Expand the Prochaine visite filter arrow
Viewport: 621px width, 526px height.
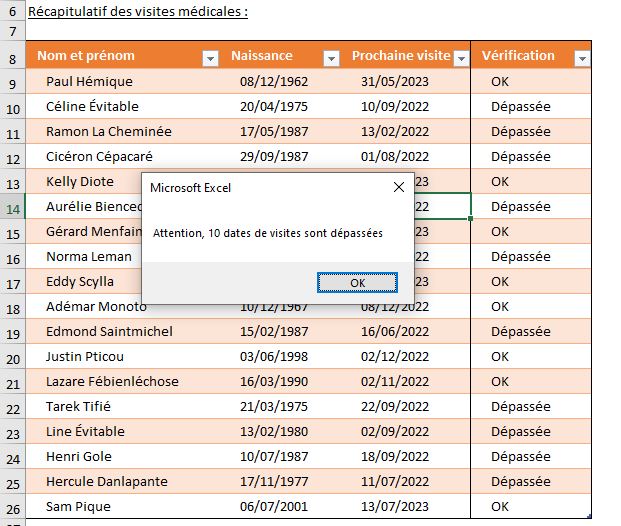460,58
